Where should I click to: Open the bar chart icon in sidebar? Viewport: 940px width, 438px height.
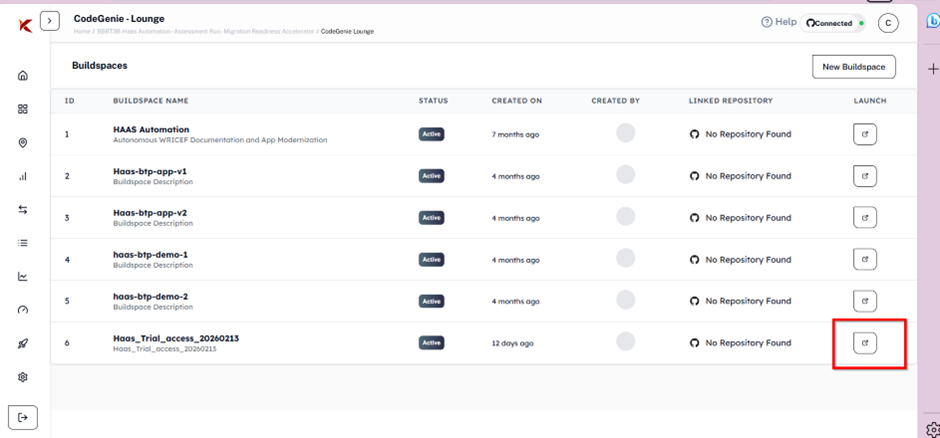pyautogui.click(x=23, y=176)
